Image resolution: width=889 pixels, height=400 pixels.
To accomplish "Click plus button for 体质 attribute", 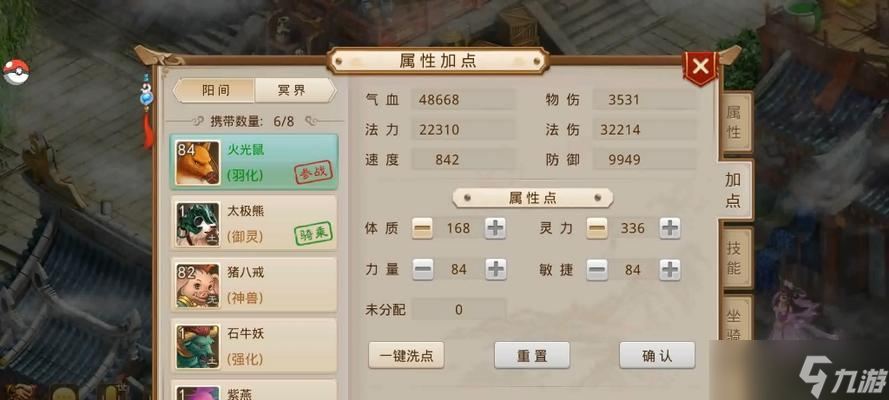I will (496, 228).
